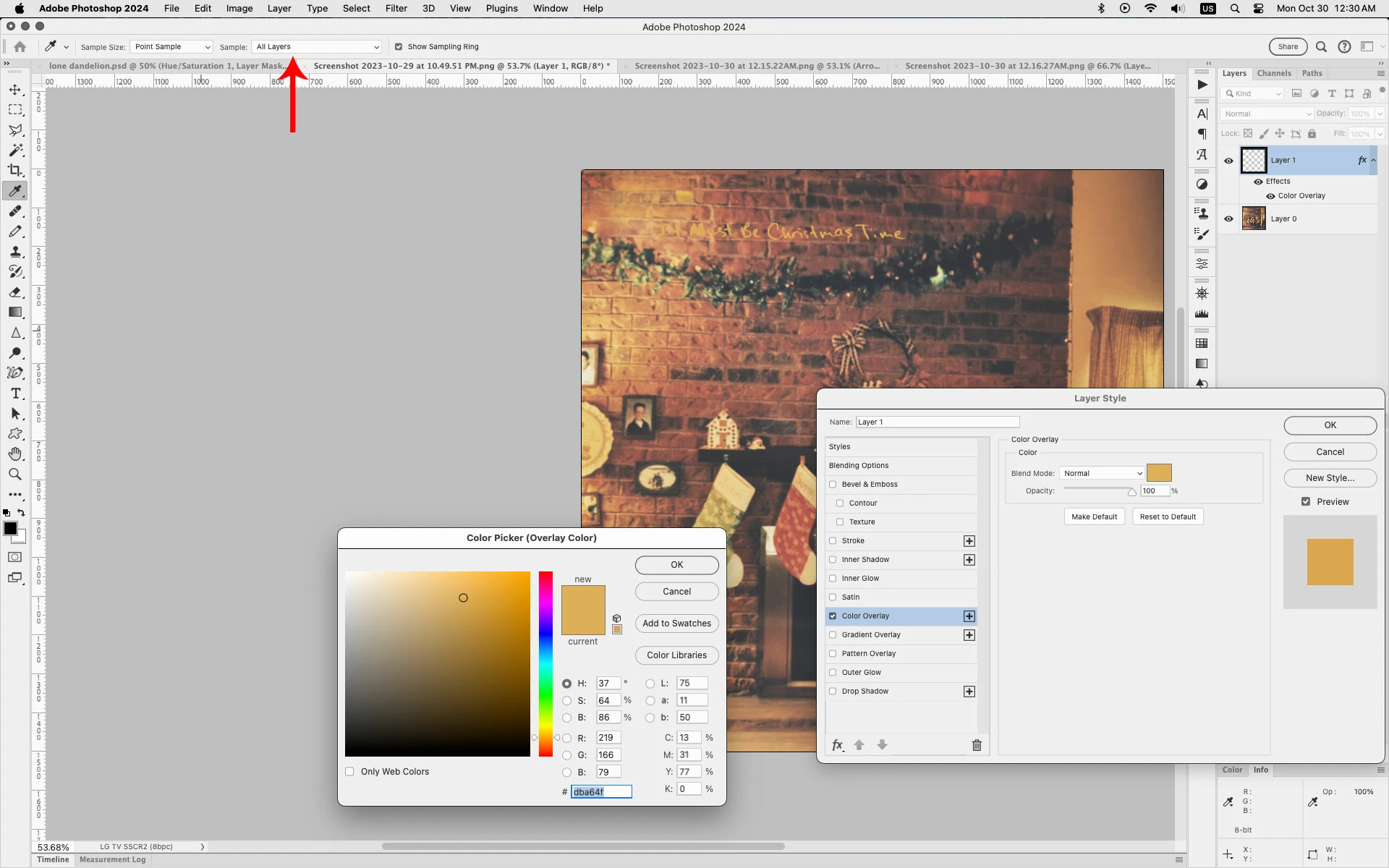Pick the Hand tool

pyautogui.click(x=15, y=454)
